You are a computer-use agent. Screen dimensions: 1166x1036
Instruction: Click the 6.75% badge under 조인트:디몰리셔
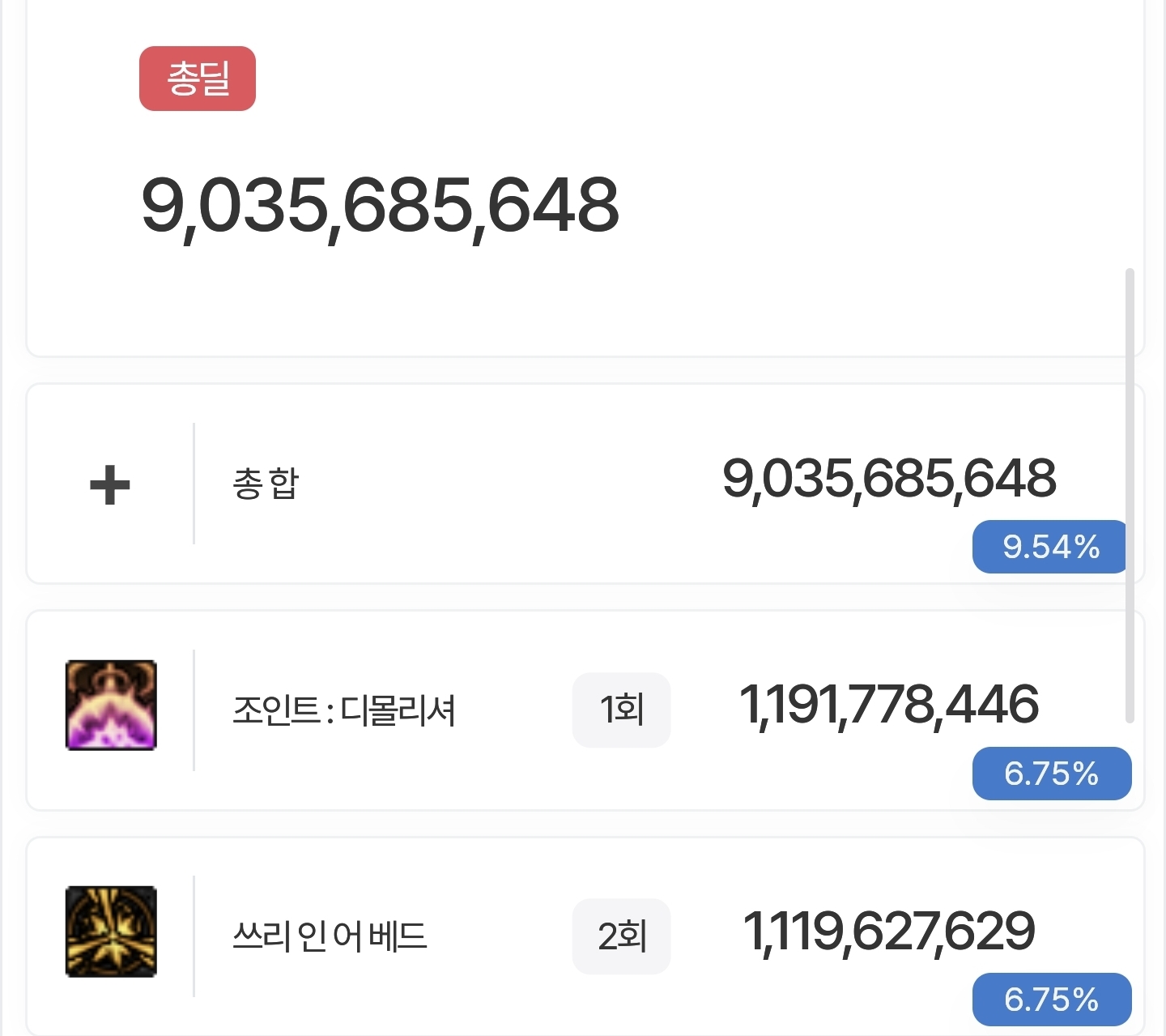pos(1052,774)
